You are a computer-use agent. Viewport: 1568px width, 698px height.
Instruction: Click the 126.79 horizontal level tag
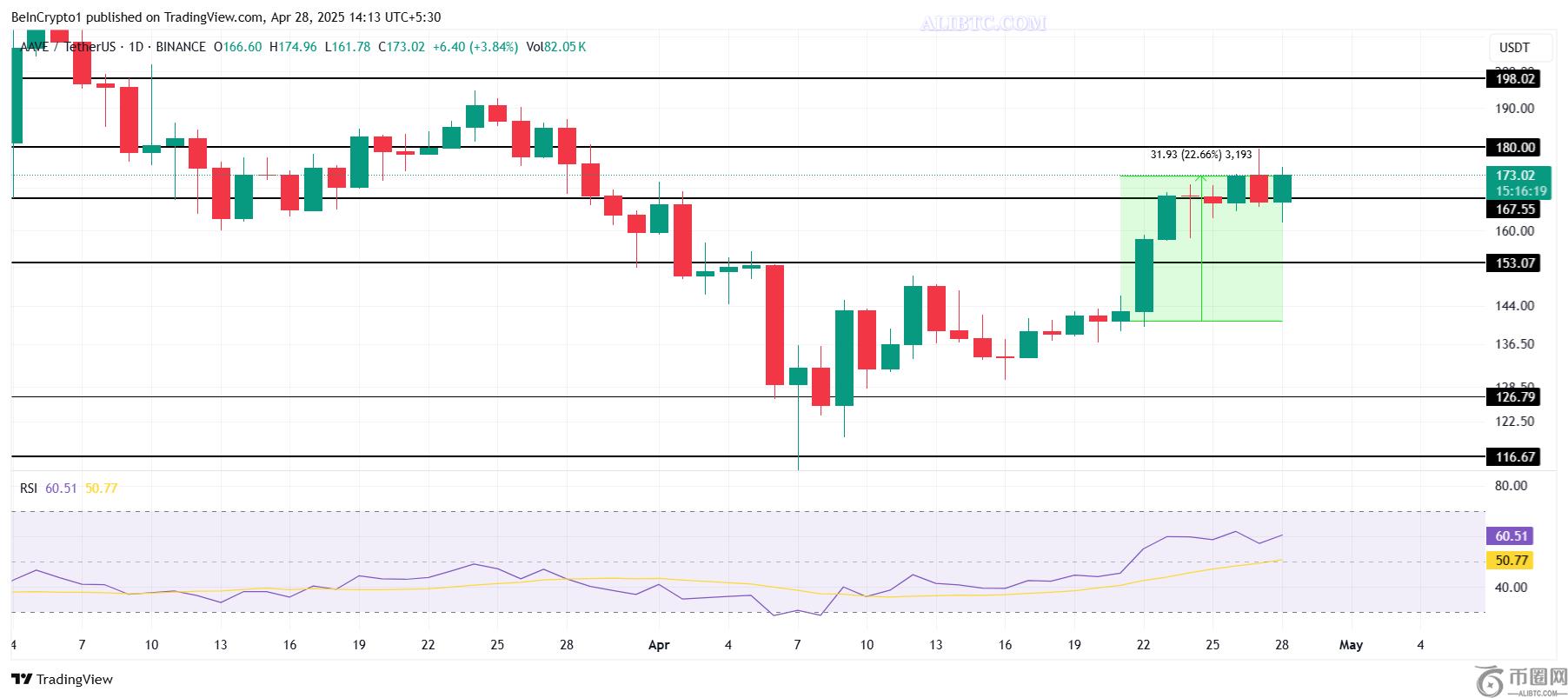(1514, 397)
